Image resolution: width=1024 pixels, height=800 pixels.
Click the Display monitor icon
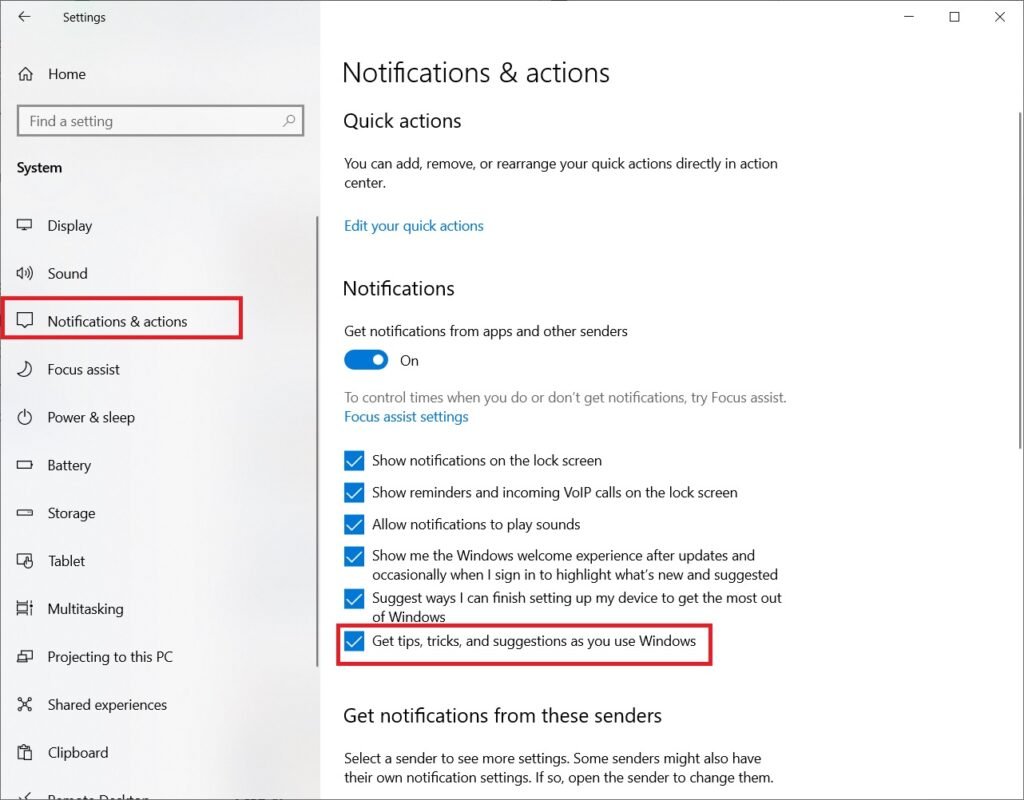(x=24, y=225)
